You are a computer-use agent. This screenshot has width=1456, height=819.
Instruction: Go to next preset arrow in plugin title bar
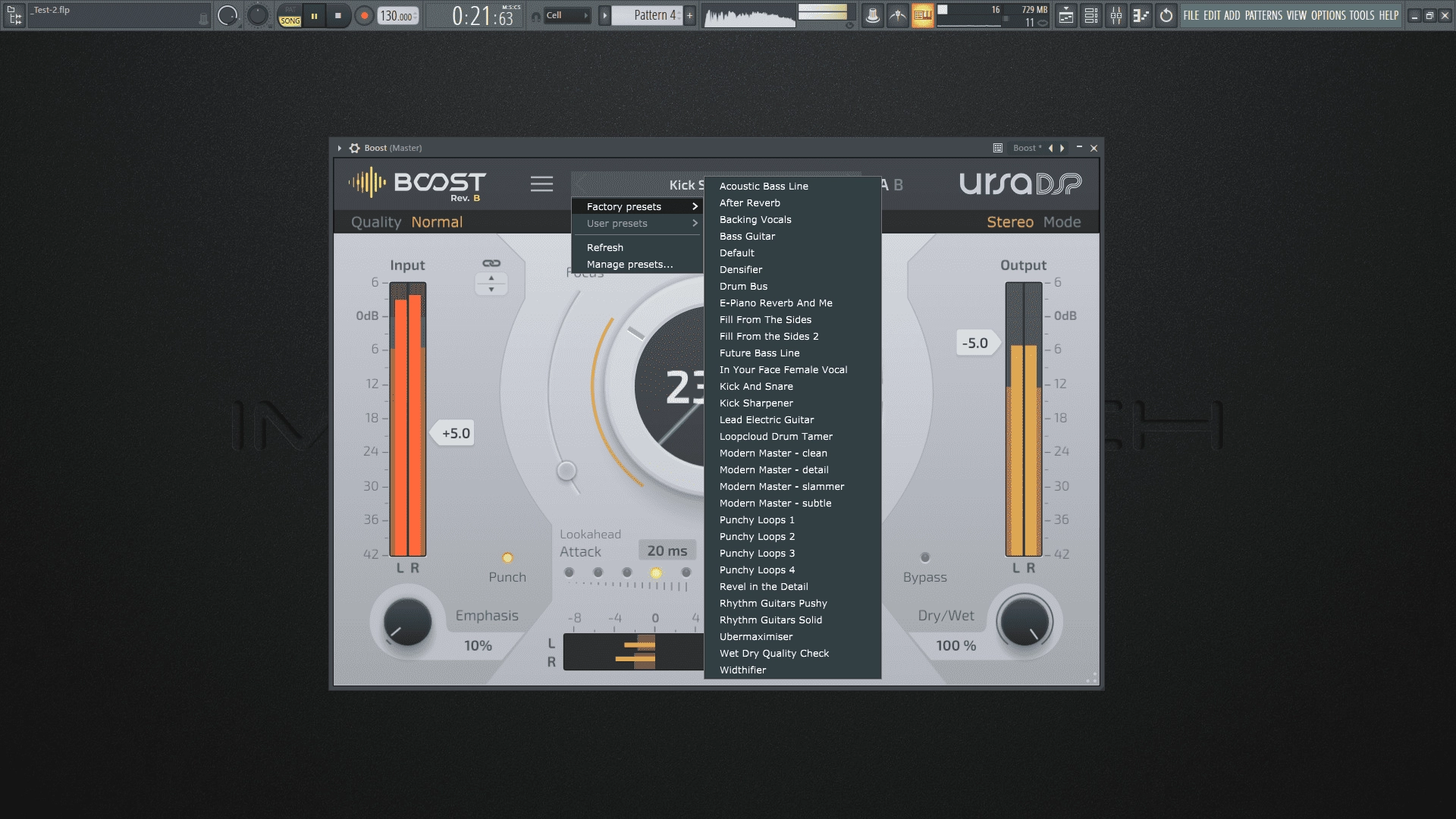click(x=1062, y=148)
